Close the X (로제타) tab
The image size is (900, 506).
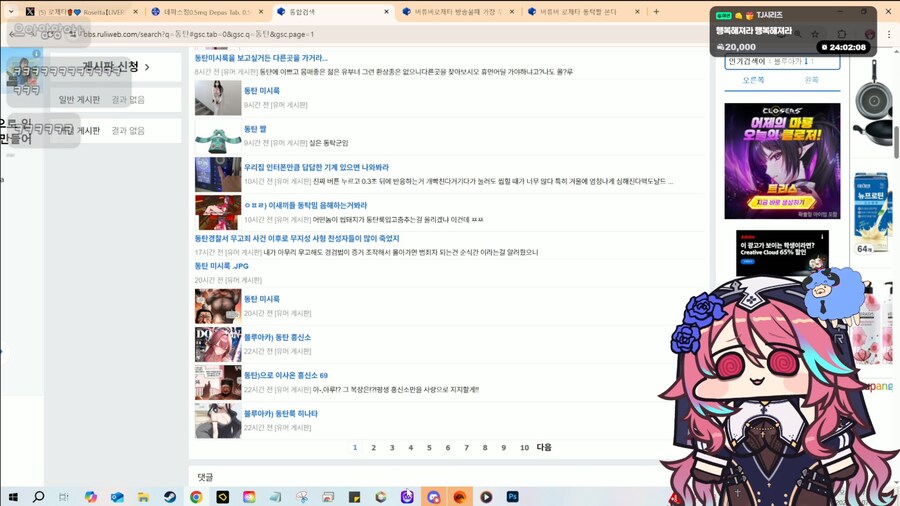tap(135, 11)
